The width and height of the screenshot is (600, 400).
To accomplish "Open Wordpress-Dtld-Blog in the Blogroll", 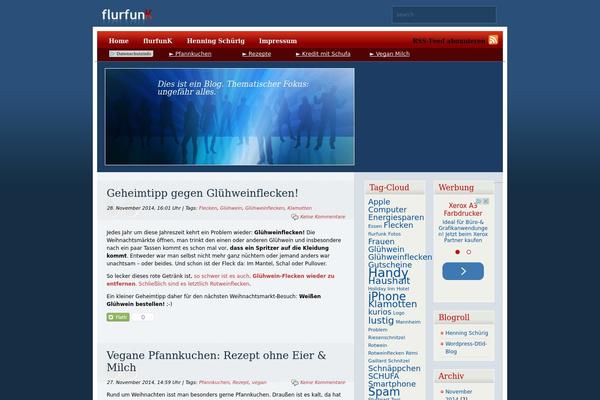I will coord(466,348).
